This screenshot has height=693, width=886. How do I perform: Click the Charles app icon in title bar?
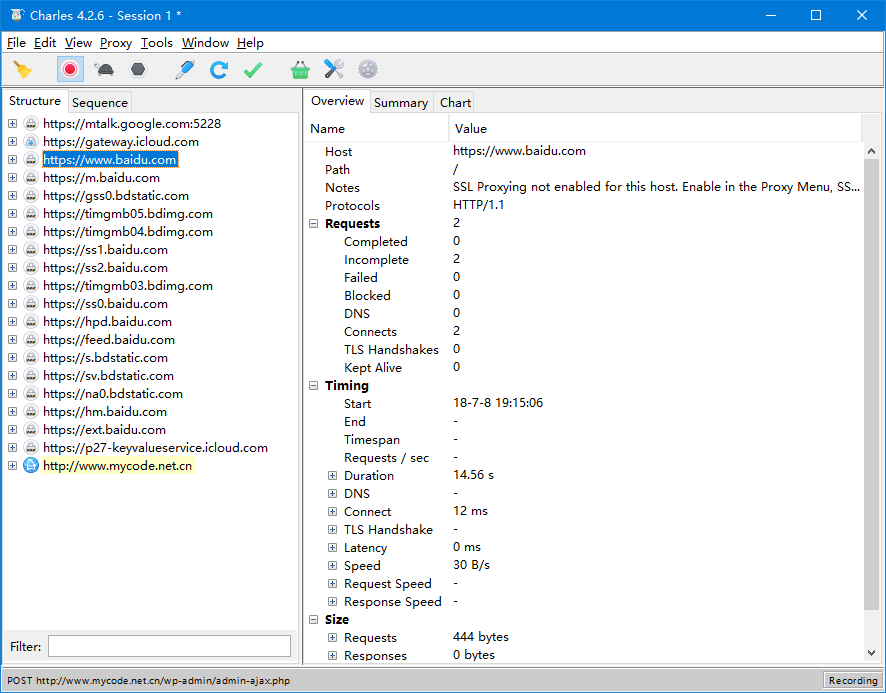[17, 15]
